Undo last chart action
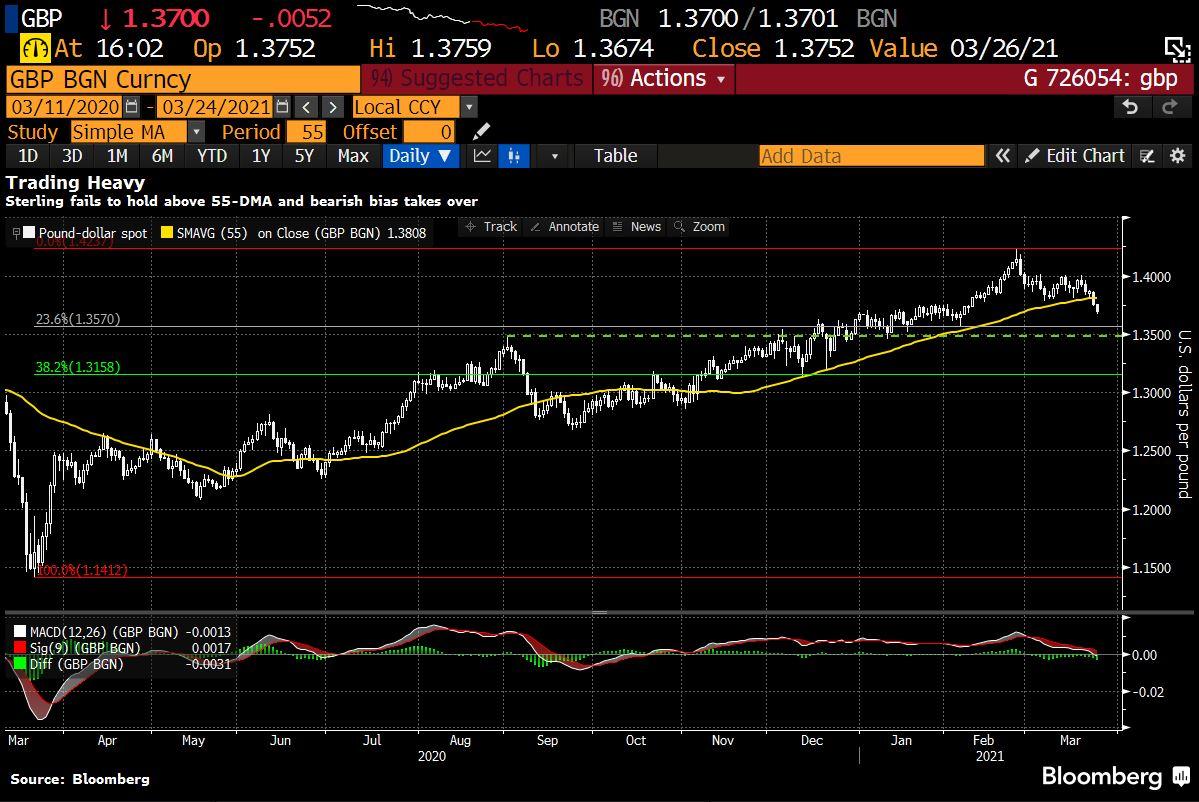1199x802 pixels. (x=1130, y=107)
